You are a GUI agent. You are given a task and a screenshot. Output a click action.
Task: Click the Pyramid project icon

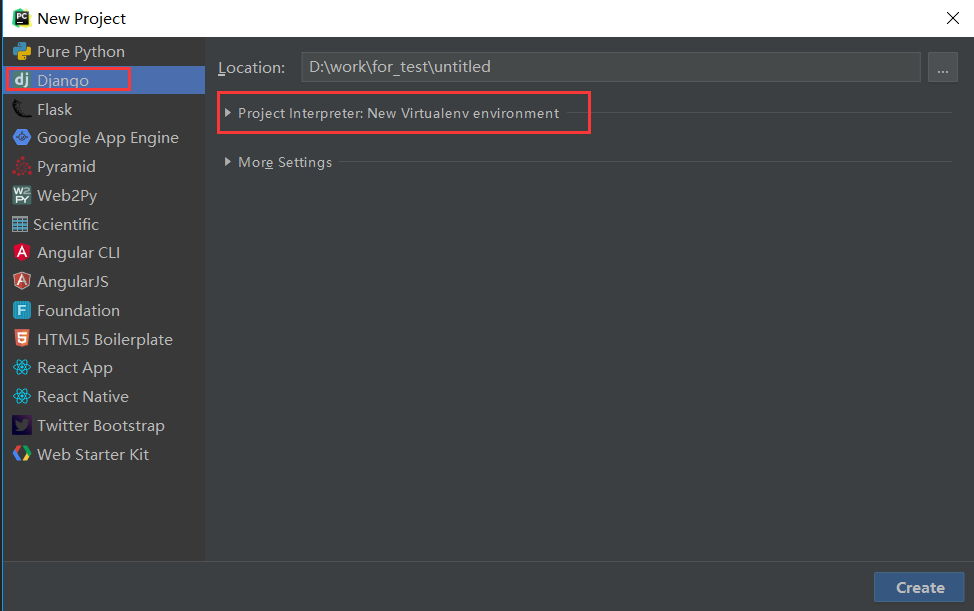(21, 167)
